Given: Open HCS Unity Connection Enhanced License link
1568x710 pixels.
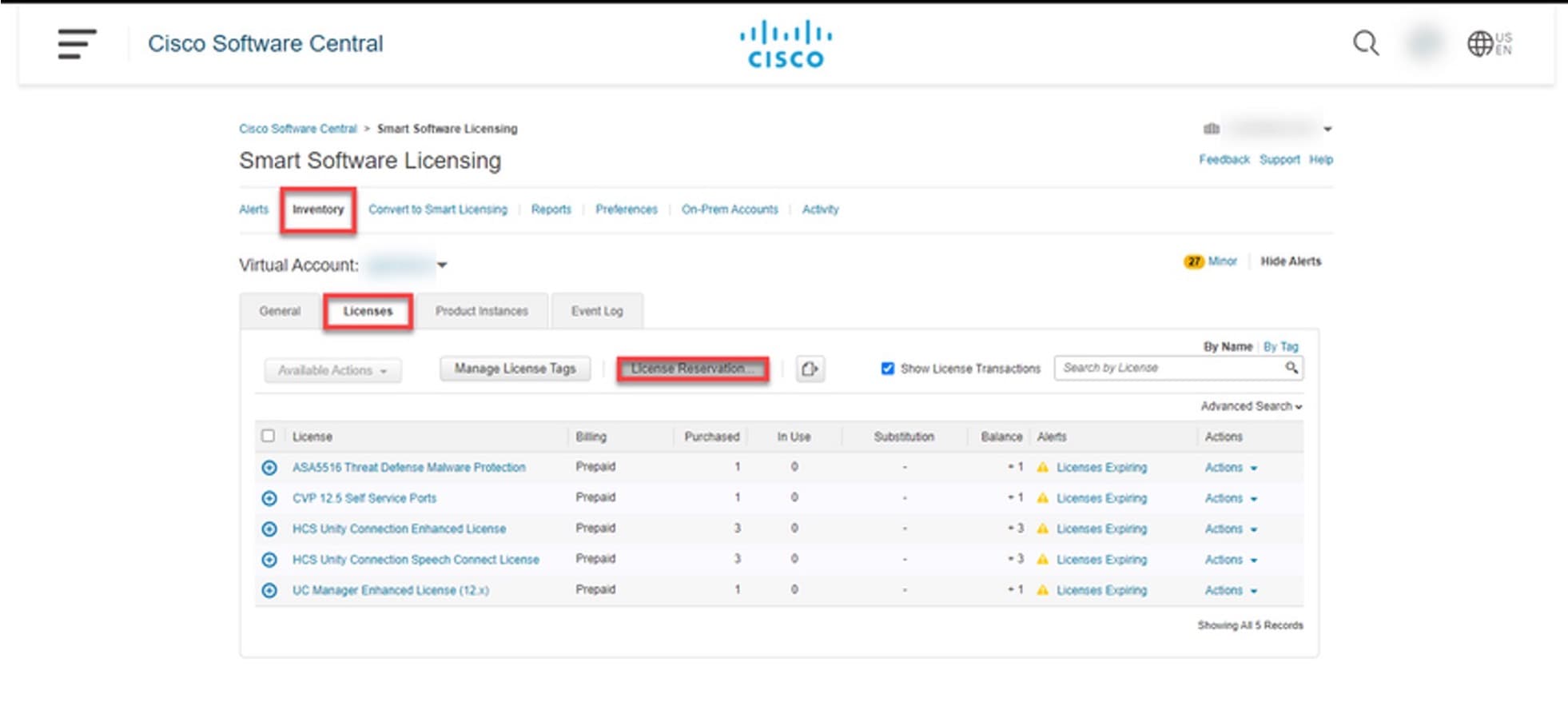Looking at the screenshot, I should (399, 529).
